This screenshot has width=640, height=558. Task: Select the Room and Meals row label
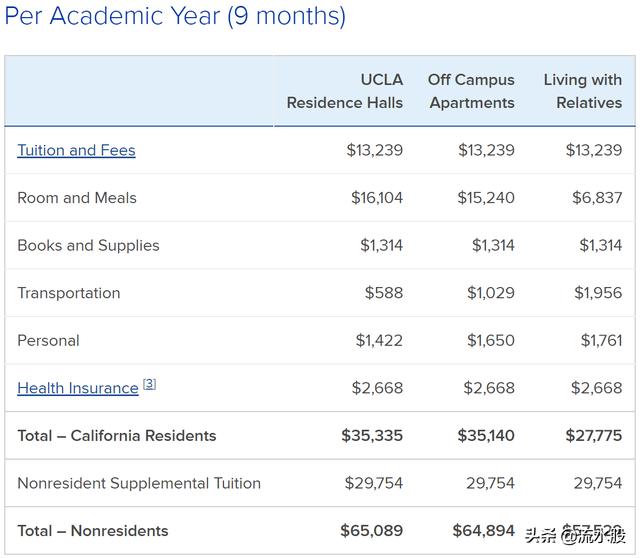[77, 198]
